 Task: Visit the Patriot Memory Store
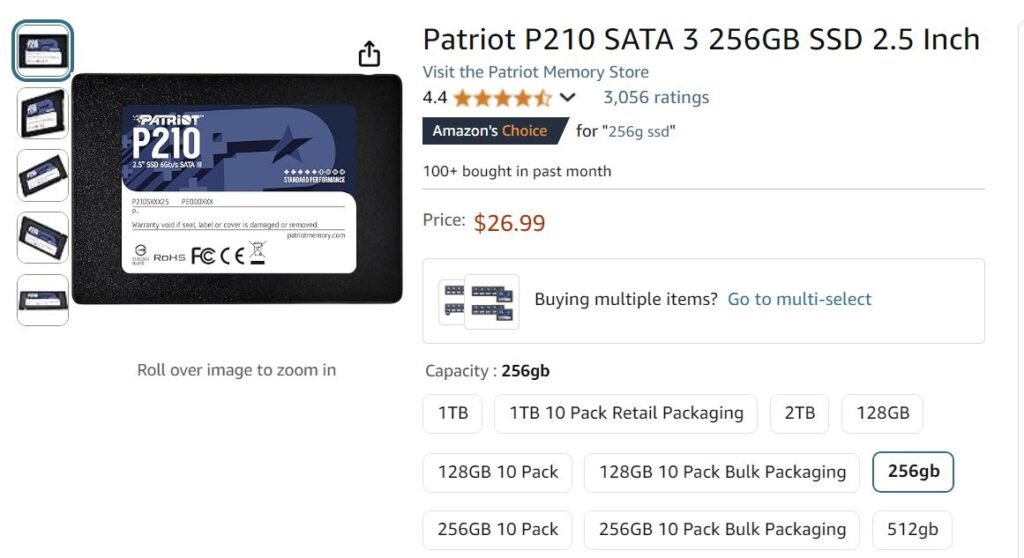click(x=535, y=72)
